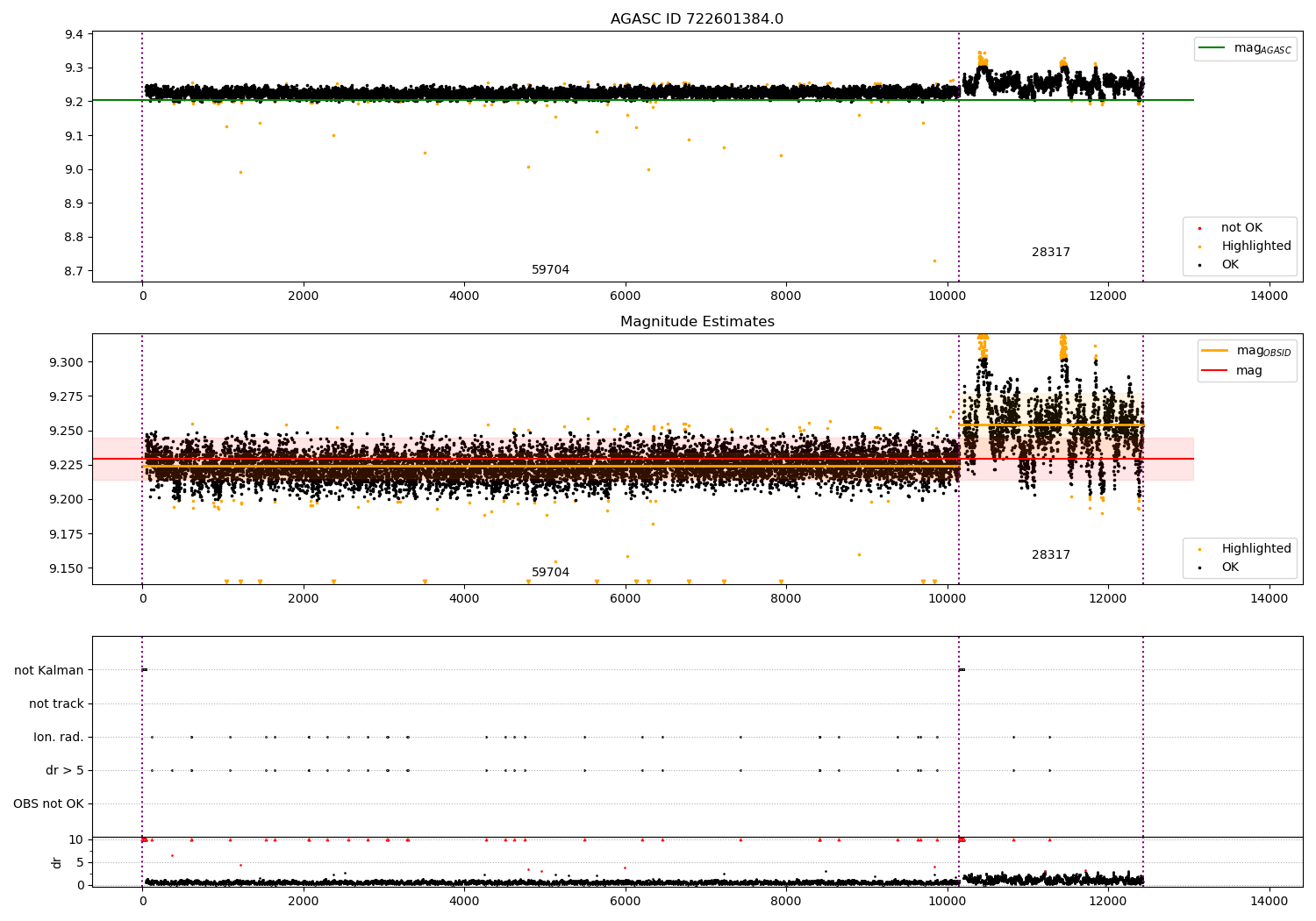Click the y-axis tick '9.250' in middle plot

tap(68, 431)
